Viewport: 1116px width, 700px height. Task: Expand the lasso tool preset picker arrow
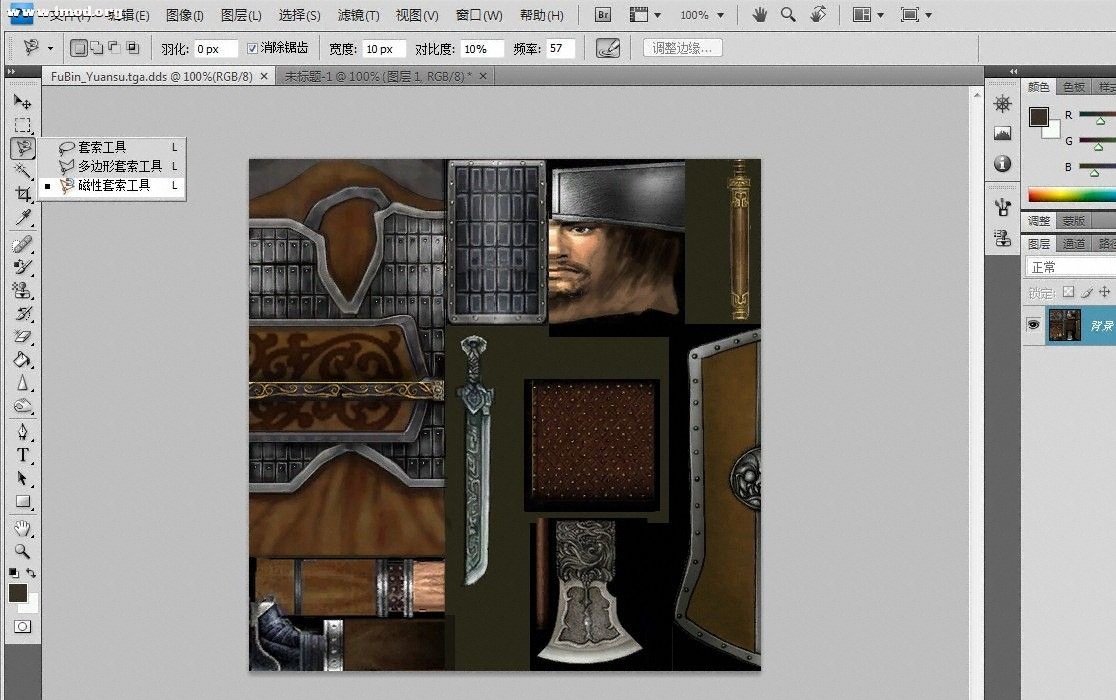click(50, 48)
